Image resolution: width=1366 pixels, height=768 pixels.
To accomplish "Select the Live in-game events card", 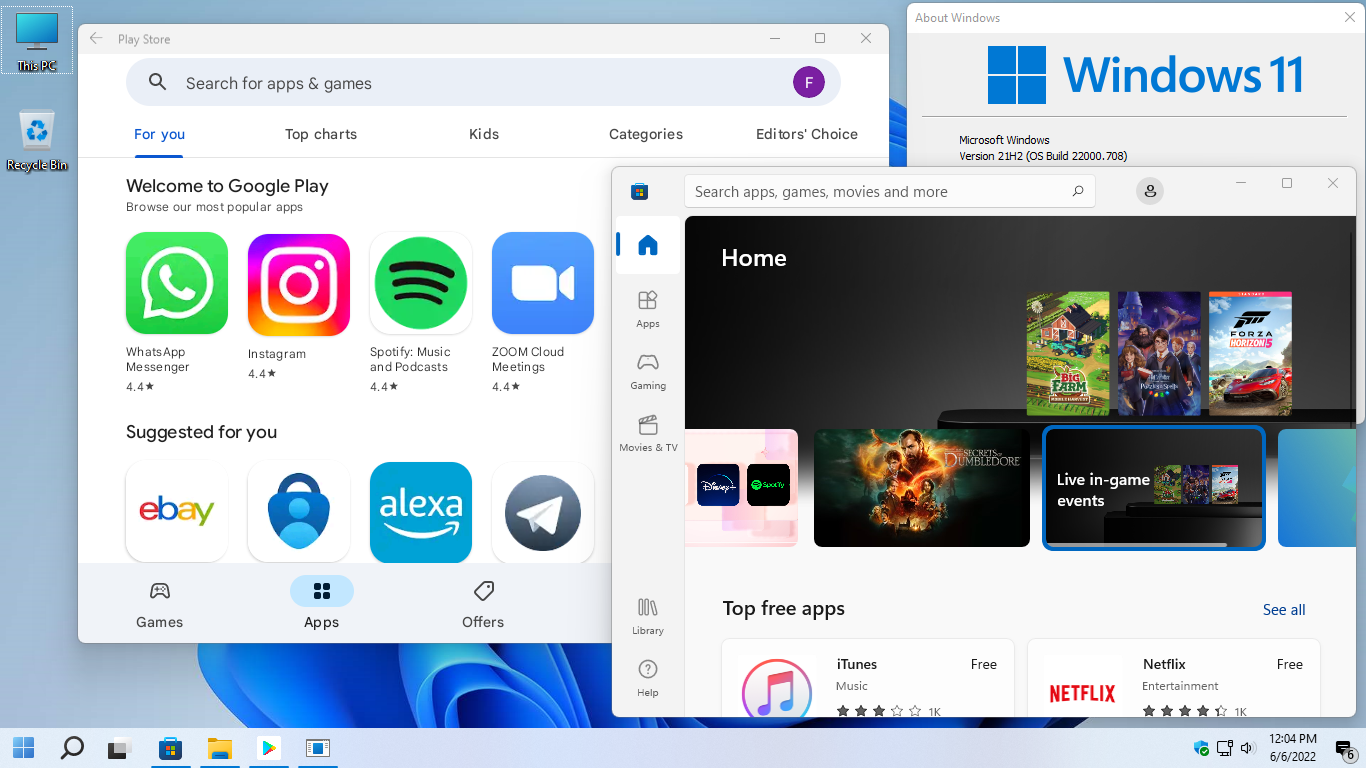I will click(x=1154, y=488).
